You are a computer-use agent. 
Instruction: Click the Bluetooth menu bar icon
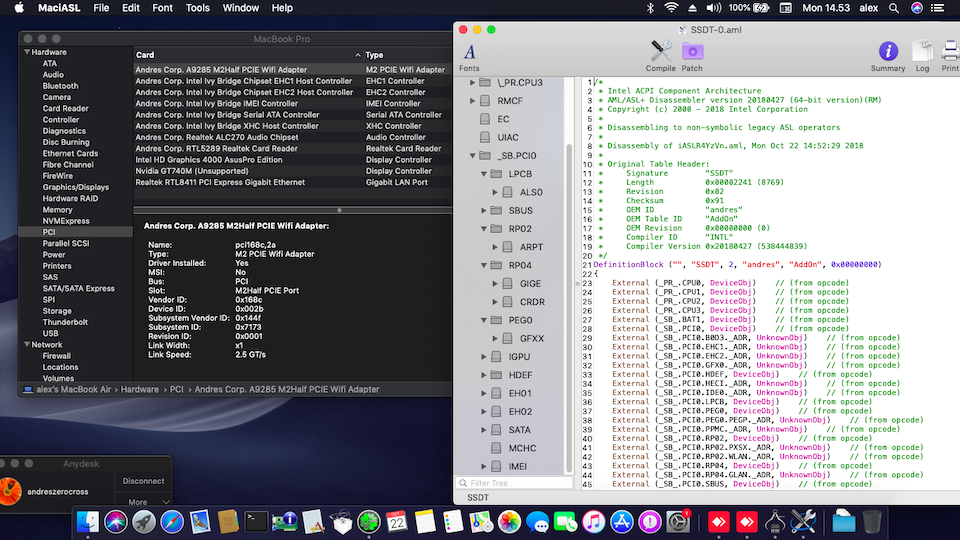tap(648, 8)
